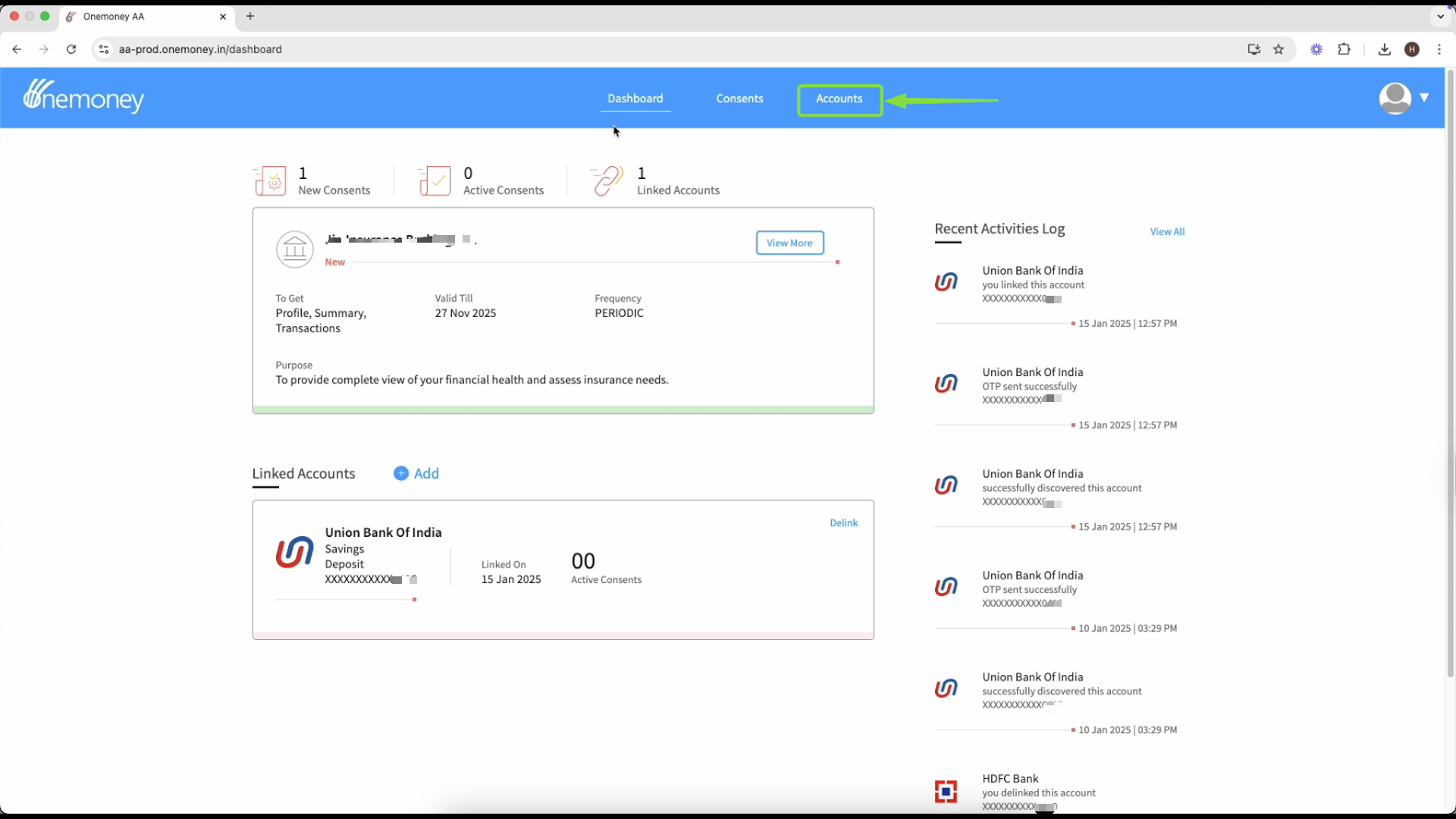Open browser Downloads

(1385, 49)
